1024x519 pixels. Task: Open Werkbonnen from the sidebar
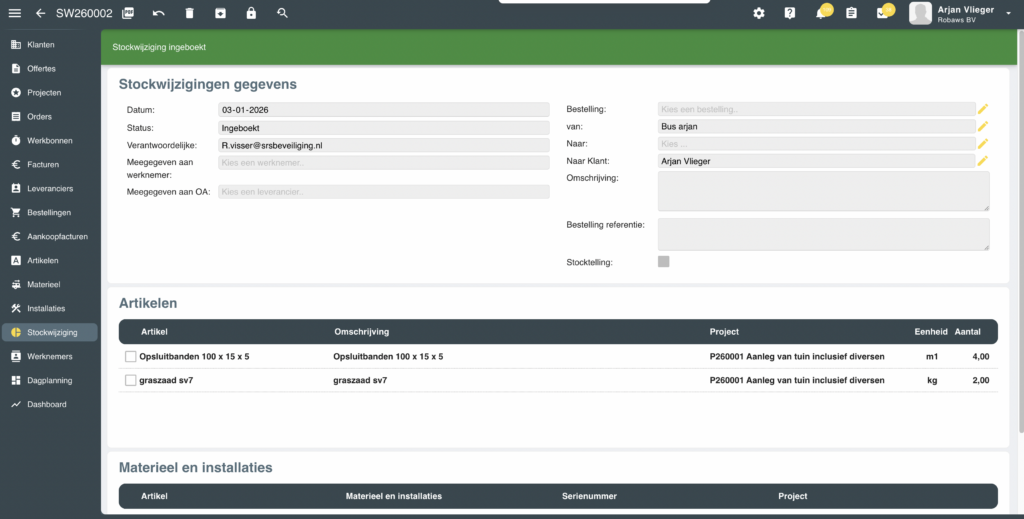click(49, 141)
